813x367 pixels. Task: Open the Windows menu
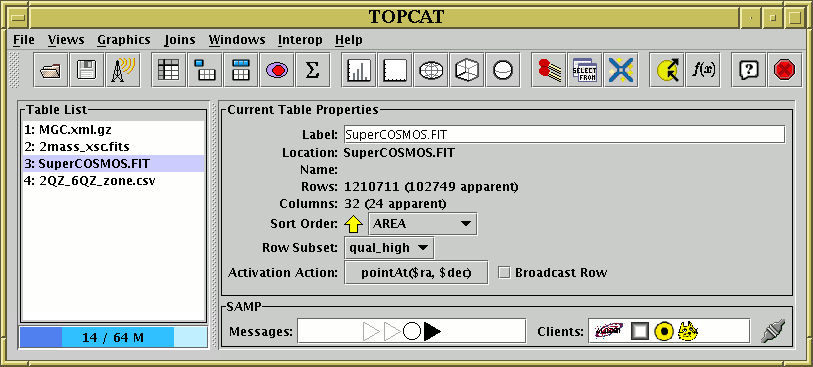tap(237, 40)
